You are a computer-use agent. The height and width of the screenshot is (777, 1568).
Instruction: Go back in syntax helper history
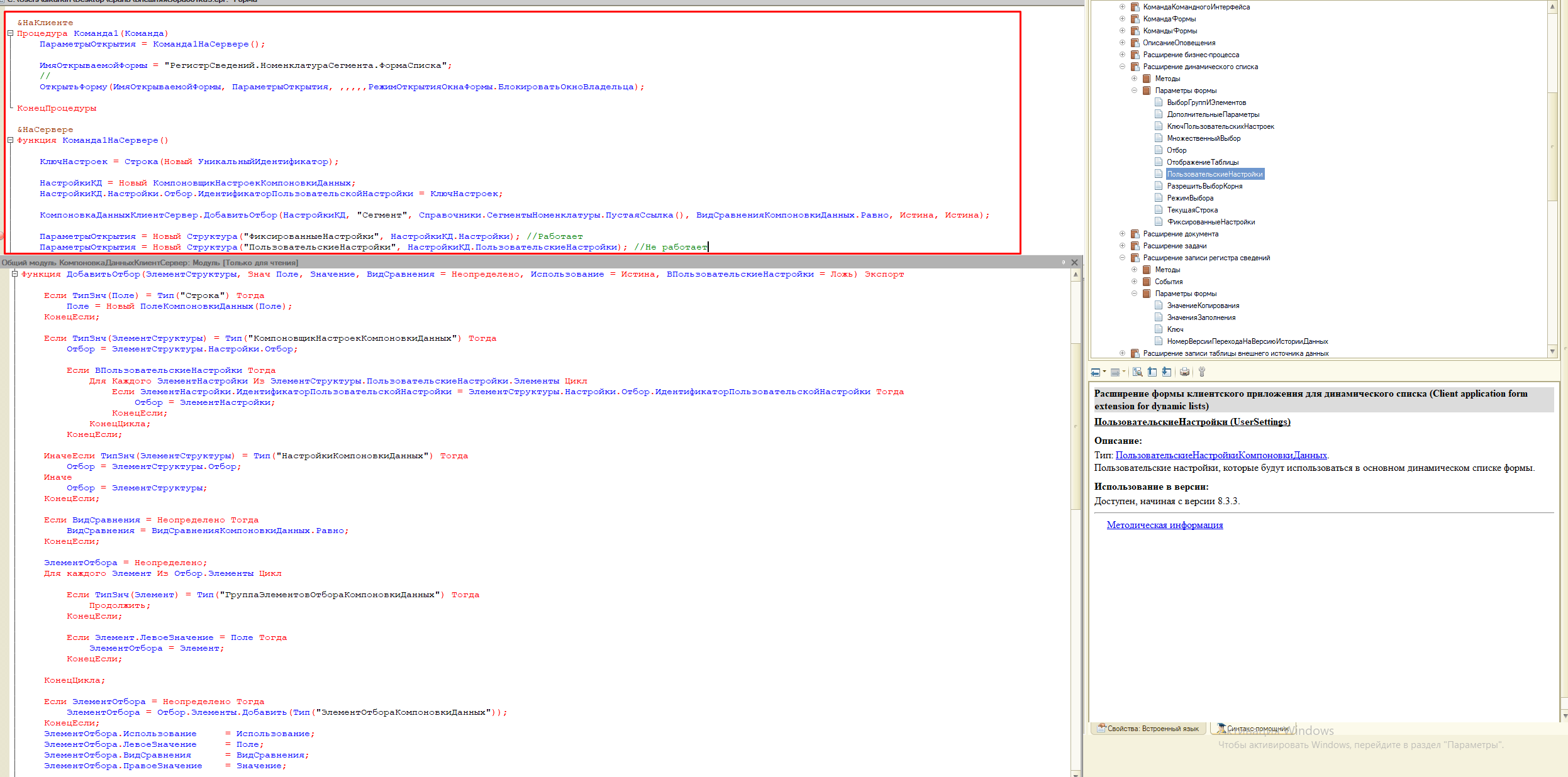coord(1096,372)
